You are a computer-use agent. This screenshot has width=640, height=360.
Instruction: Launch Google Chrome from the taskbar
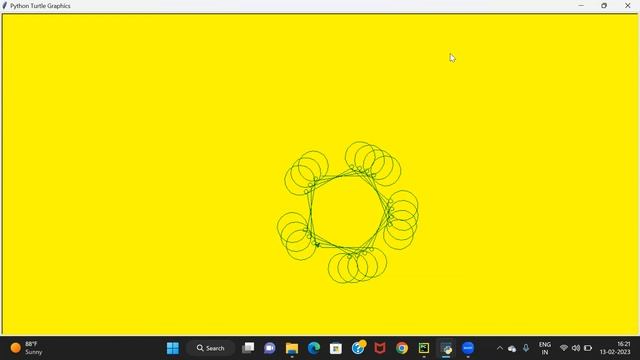(402, 348)
